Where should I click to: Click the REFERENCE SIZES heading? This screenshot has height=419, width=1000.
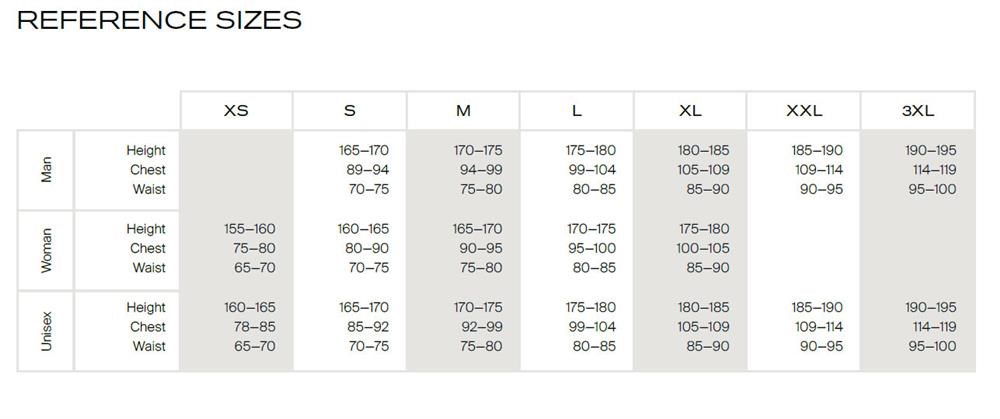(160, 20)
